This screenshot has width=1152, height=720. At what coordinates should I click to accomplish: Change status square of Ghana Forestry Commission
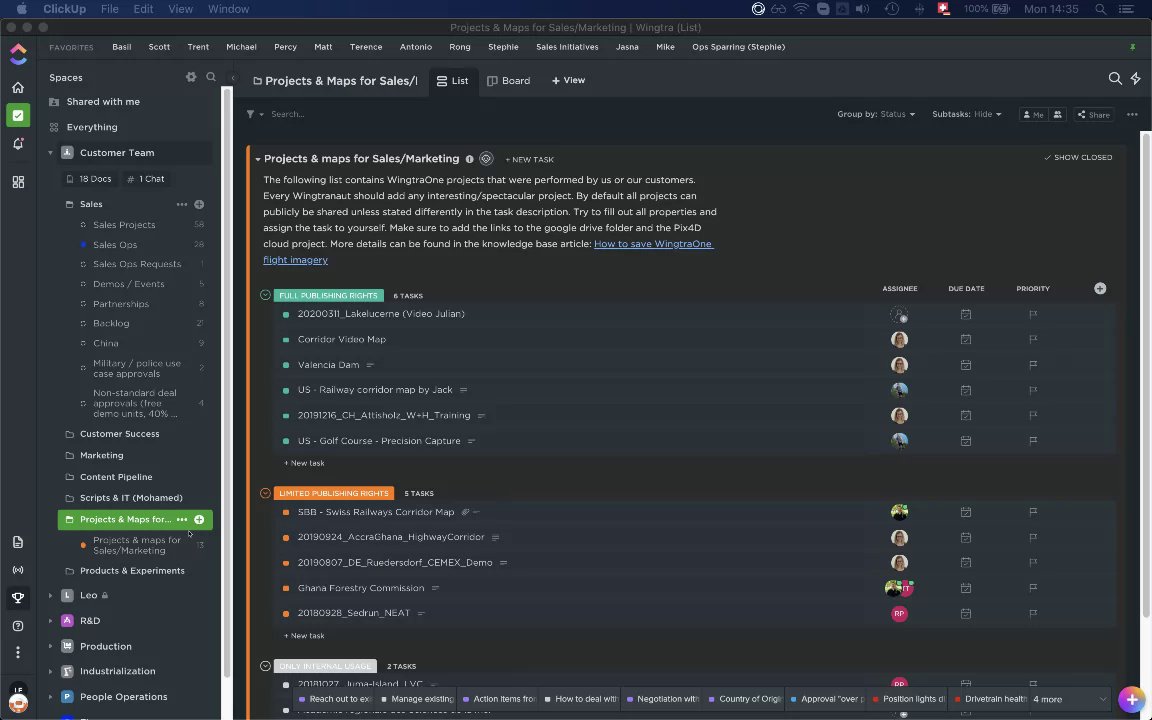point(286,588)
